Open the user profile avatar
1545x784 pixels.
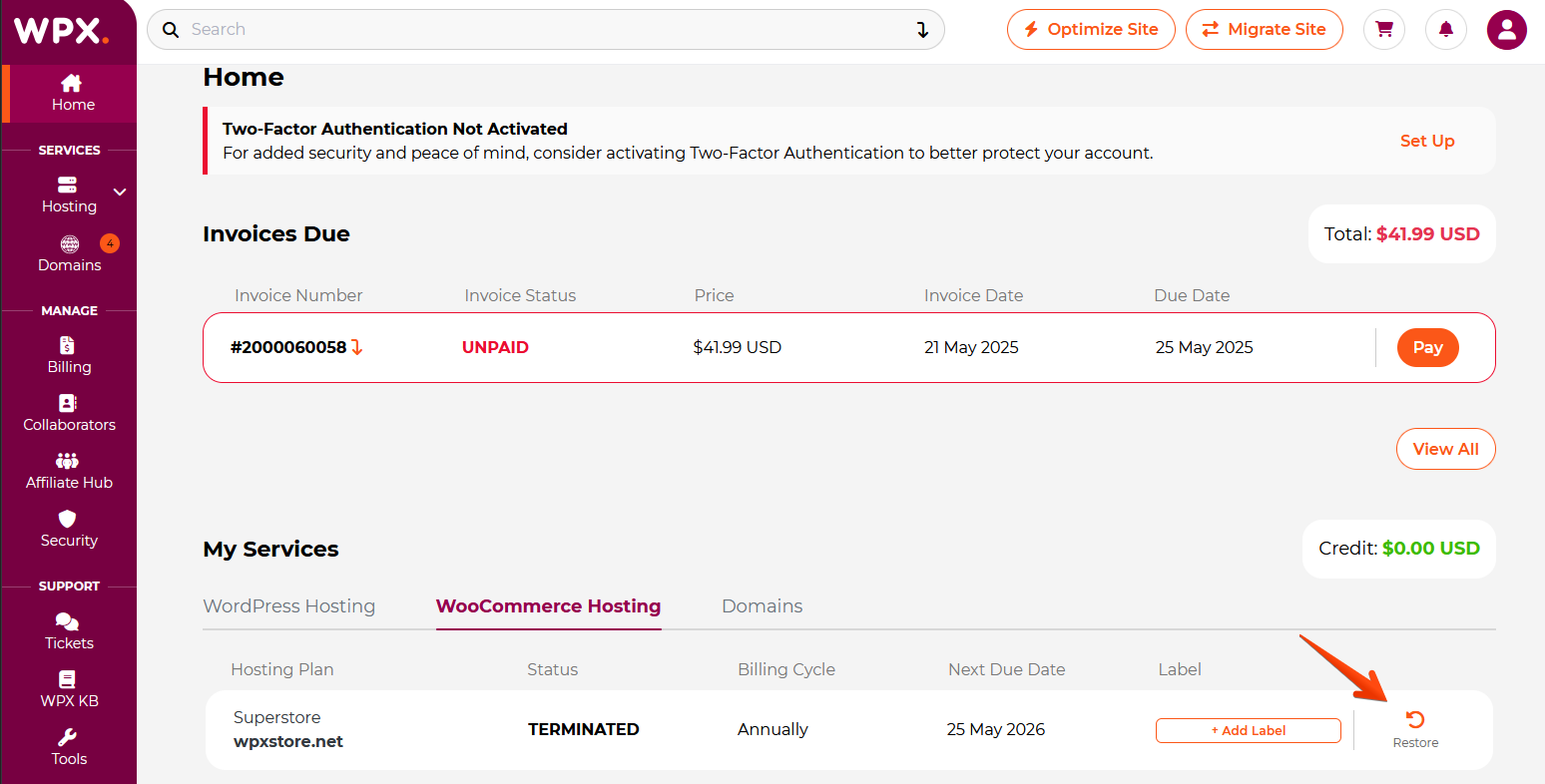click(x=1507, y=30)
